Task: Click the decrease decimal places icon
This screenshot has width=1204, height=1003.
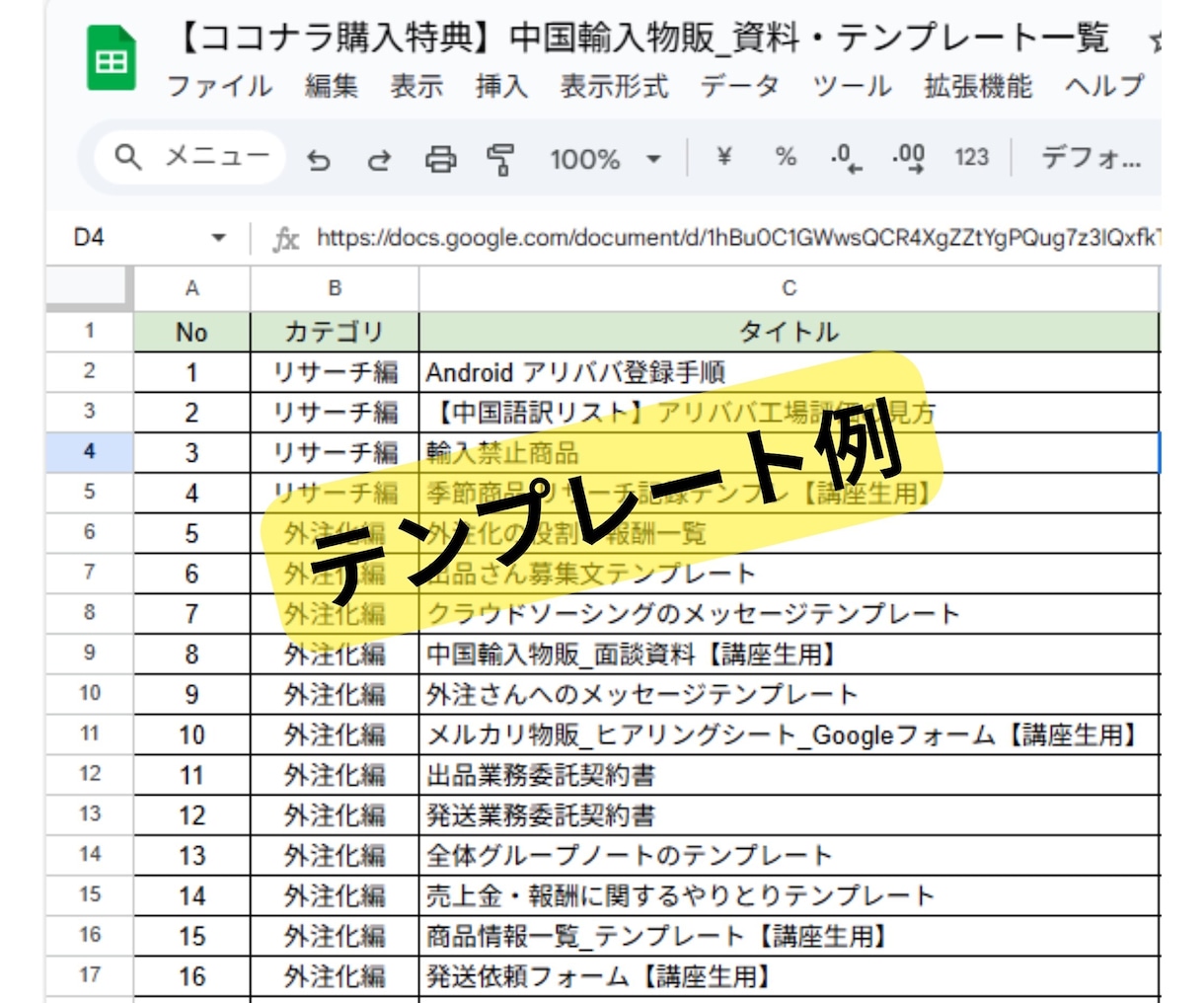Action: point(846,158)
